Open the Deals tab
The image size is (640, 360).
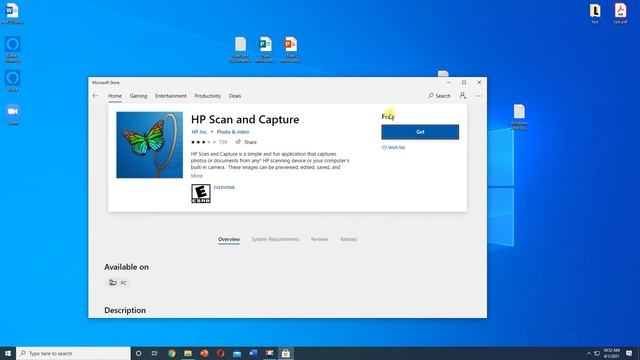(235, 96)
